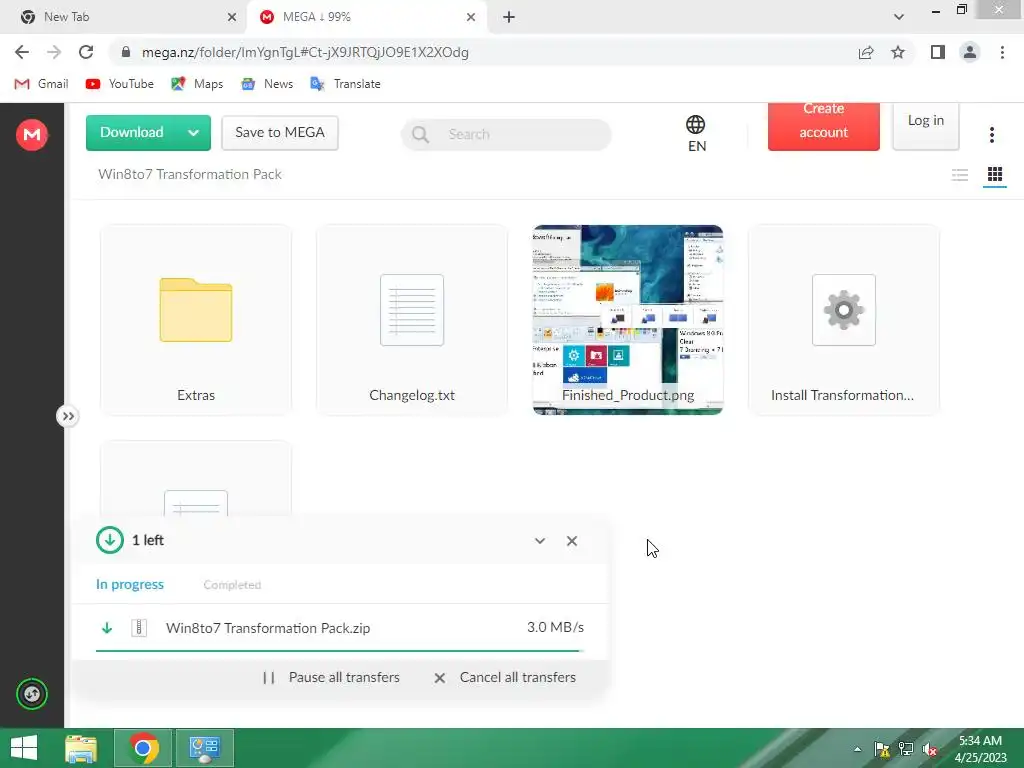Open the Chrome profile icon
This screenshot has width=1024, height=768.
point(970,52)
